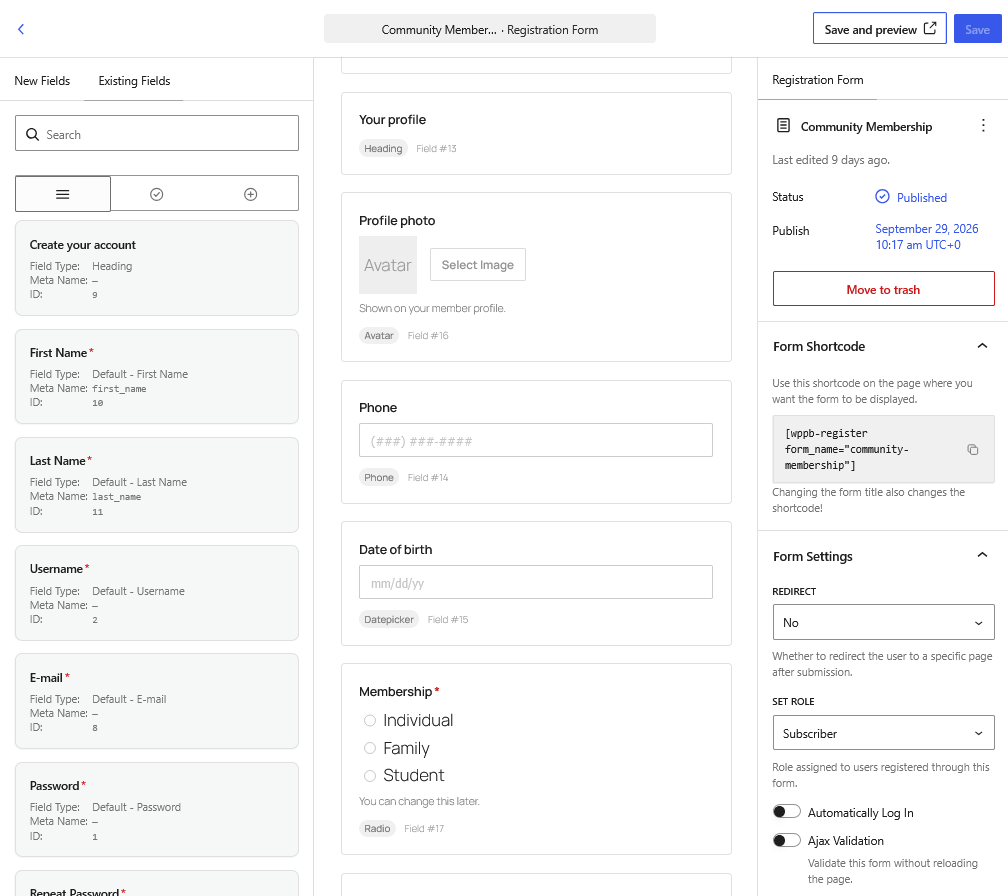
Task: Click the Avatar tag label for Field #16
Action: click(x=379, y=336)
